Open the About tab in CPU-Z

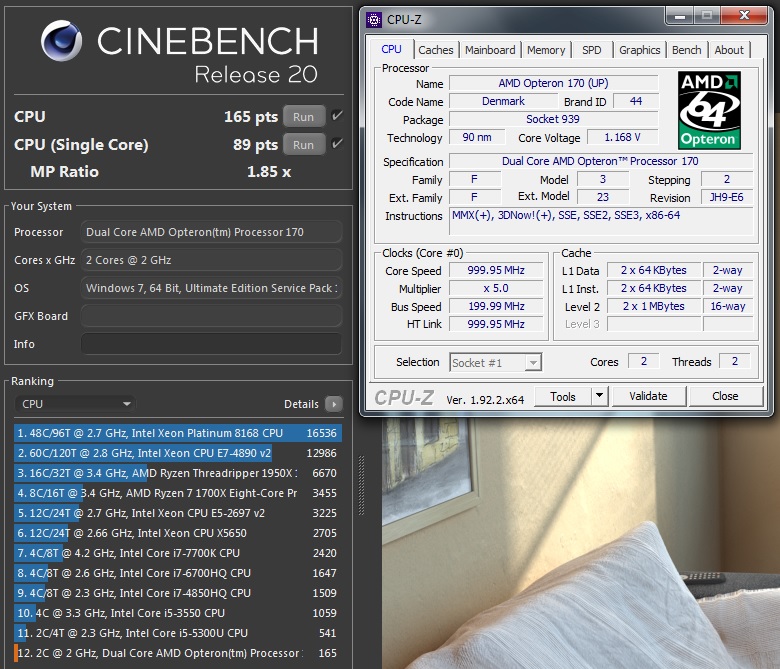click(729, 50)
